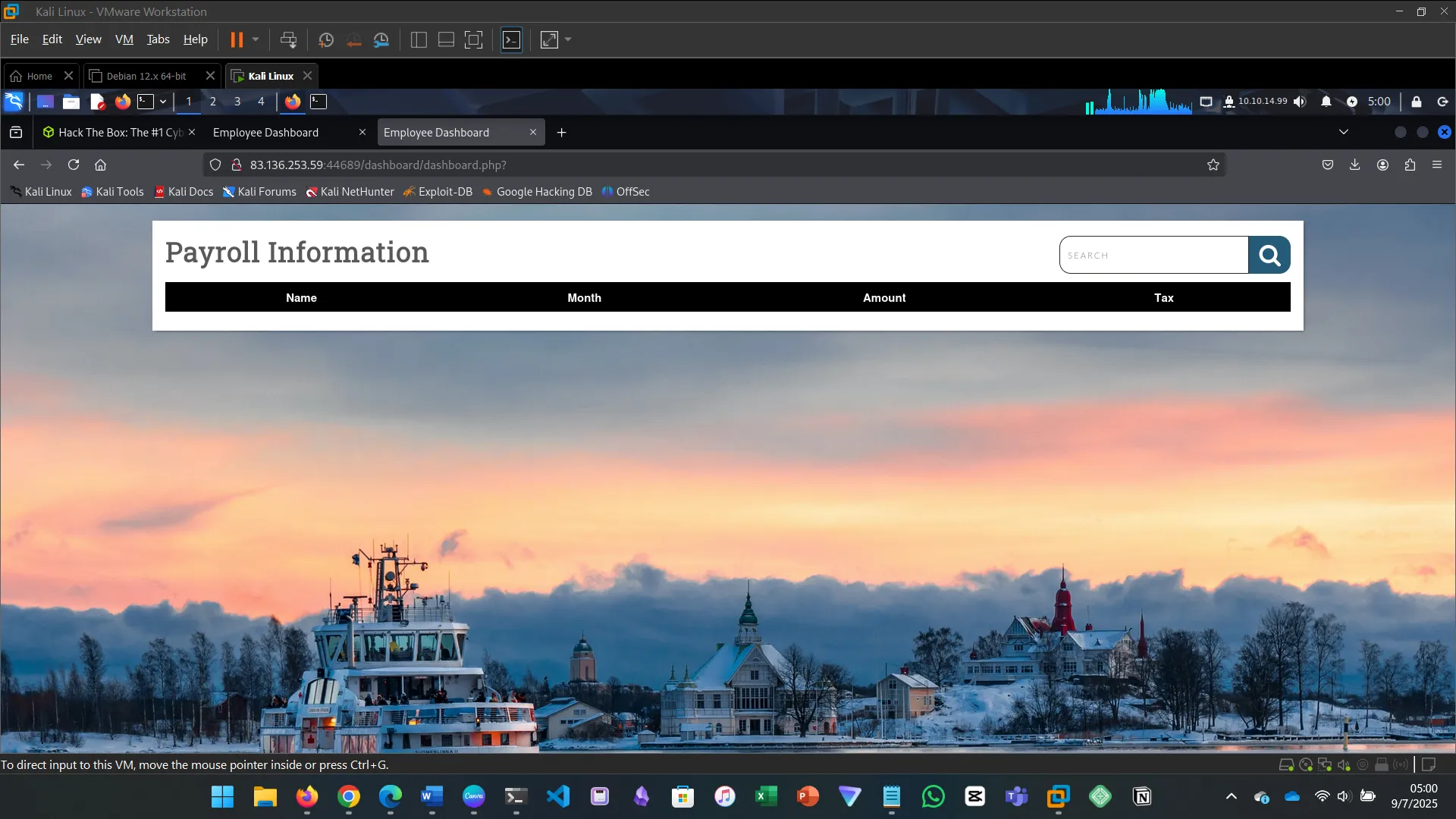
Task: Open VMware console view icon
Action: 512,40
